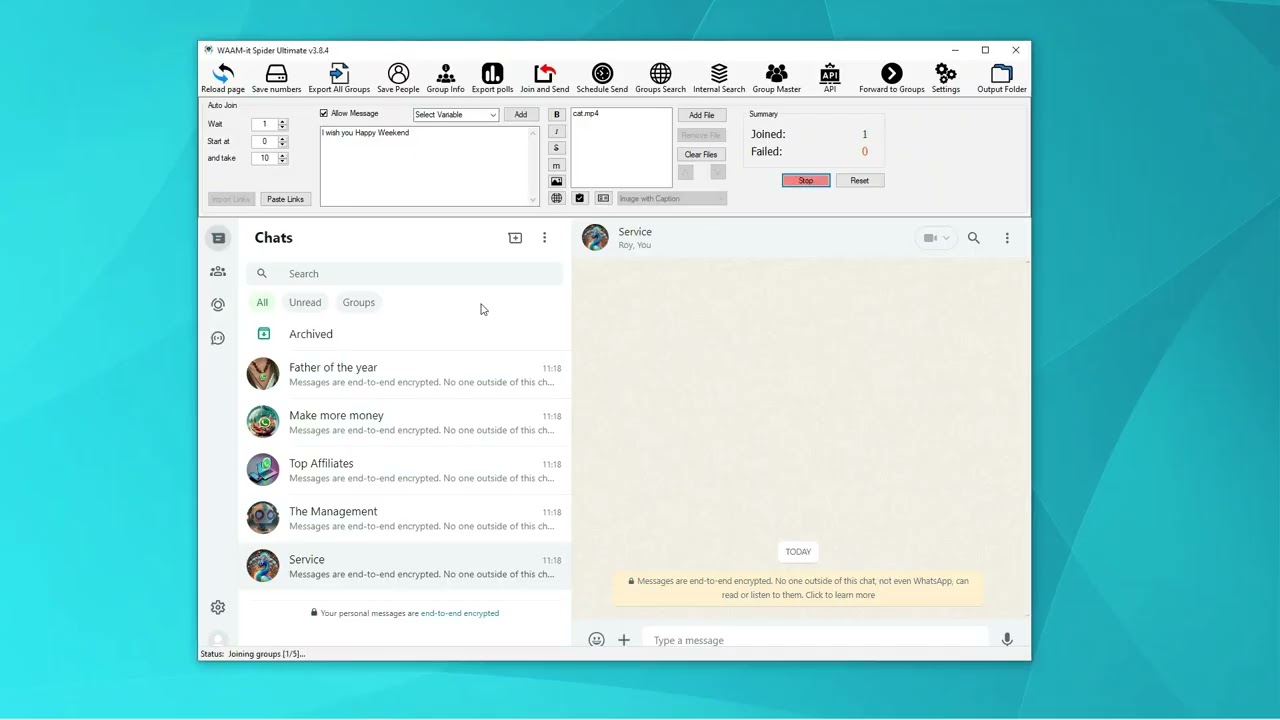
Task: Open the Schedule Send tool
Action: coord(602,78)
